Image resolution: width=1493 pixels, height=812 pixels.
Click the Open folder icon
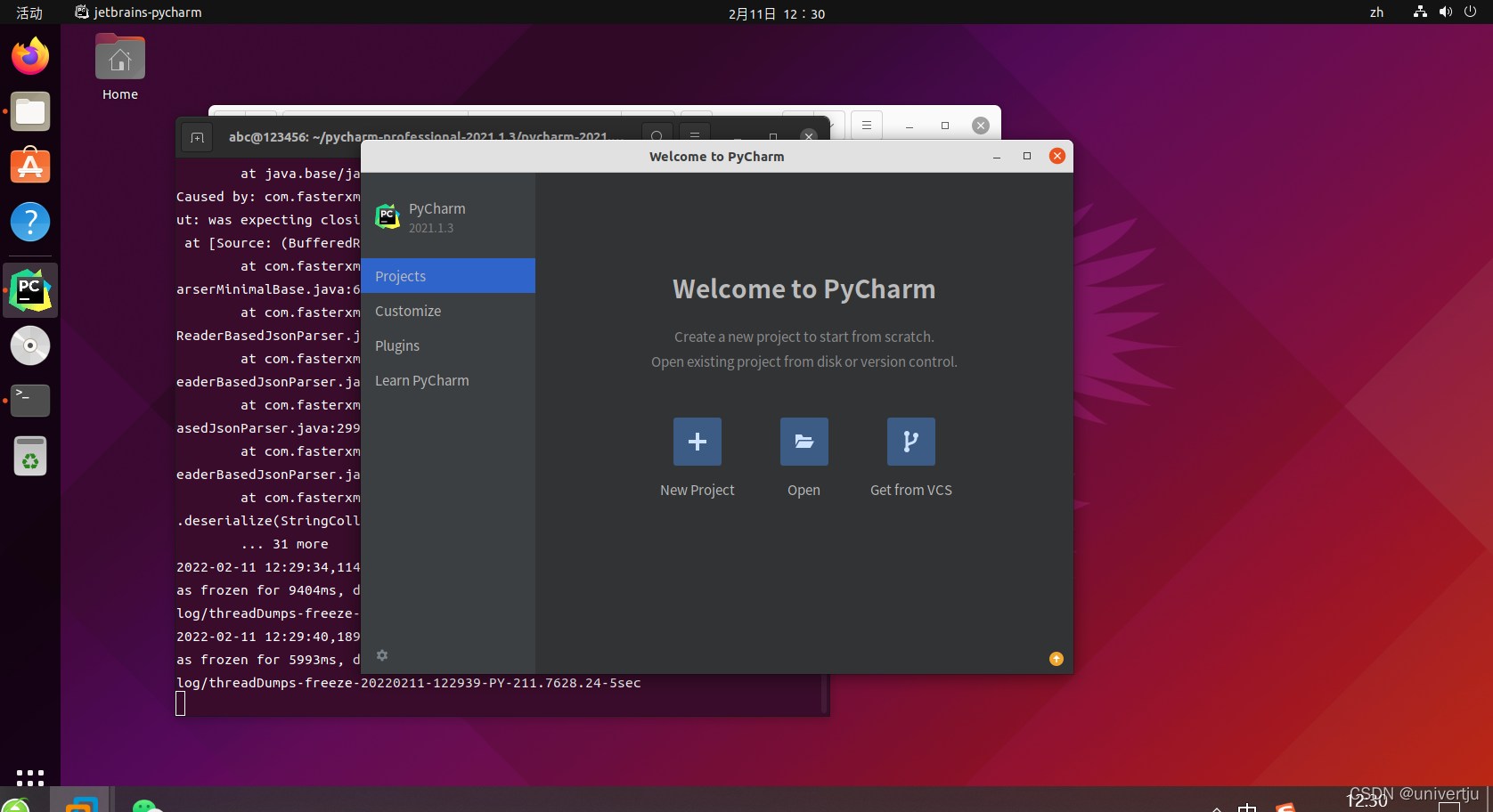coord(804,442)
